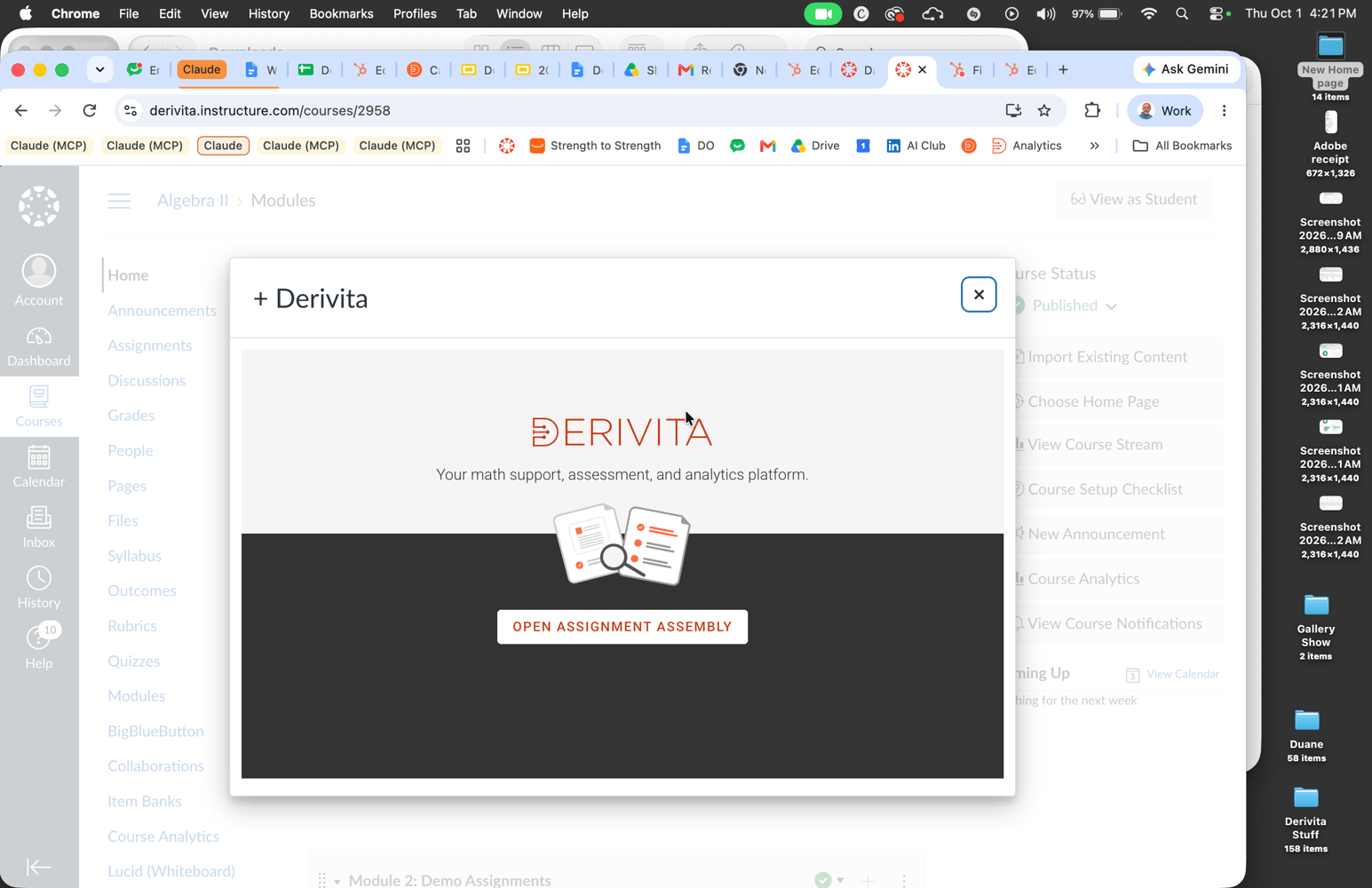
Task: Close the Derivita dialog with X
Action: coord(979,295)
